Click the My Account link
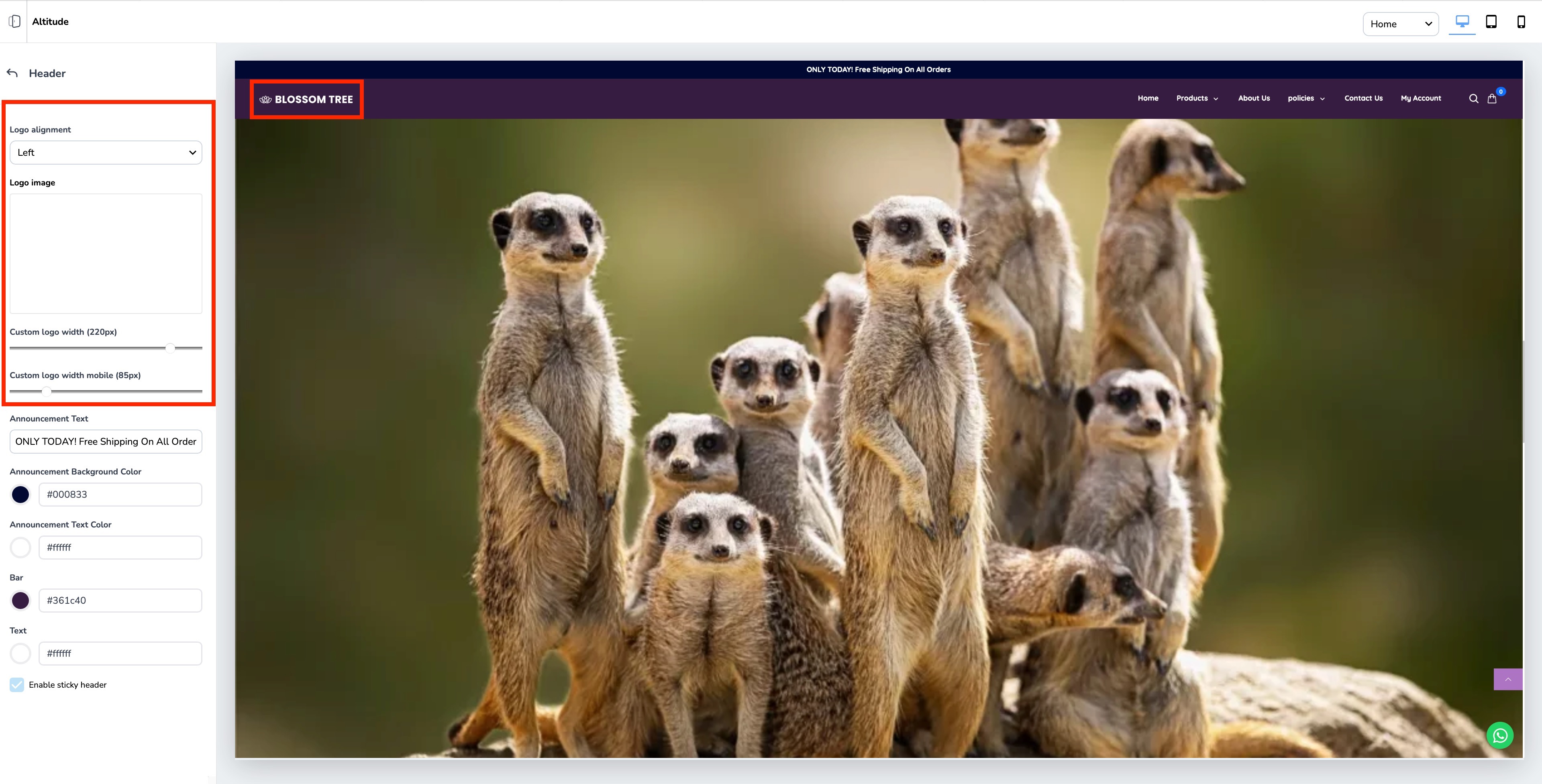The image size is (1542, 784). click(x=1420, y=98)
